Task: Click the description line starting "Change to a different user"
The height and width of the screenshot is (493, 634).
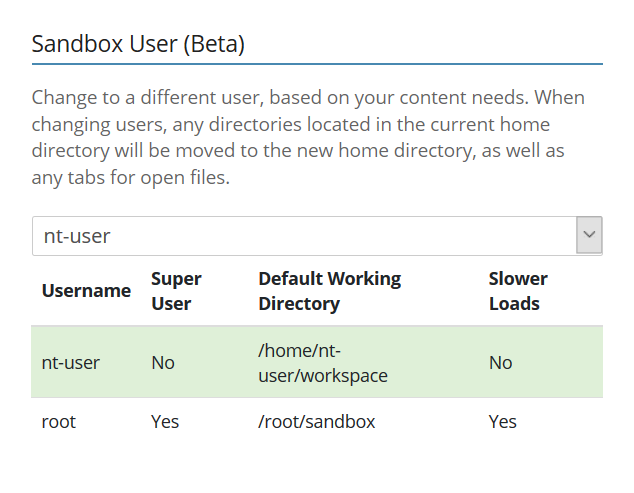Action: [308, 98]
